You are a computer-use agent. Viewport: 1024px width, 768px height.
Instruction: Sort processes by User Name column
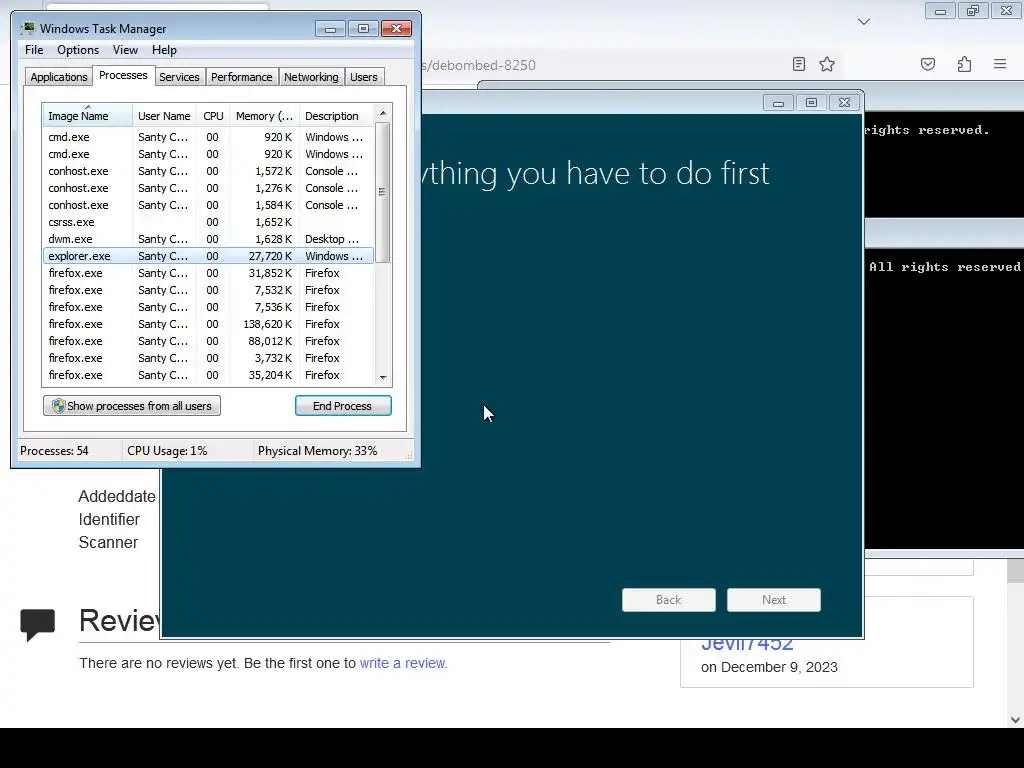(x=164, y=116)
